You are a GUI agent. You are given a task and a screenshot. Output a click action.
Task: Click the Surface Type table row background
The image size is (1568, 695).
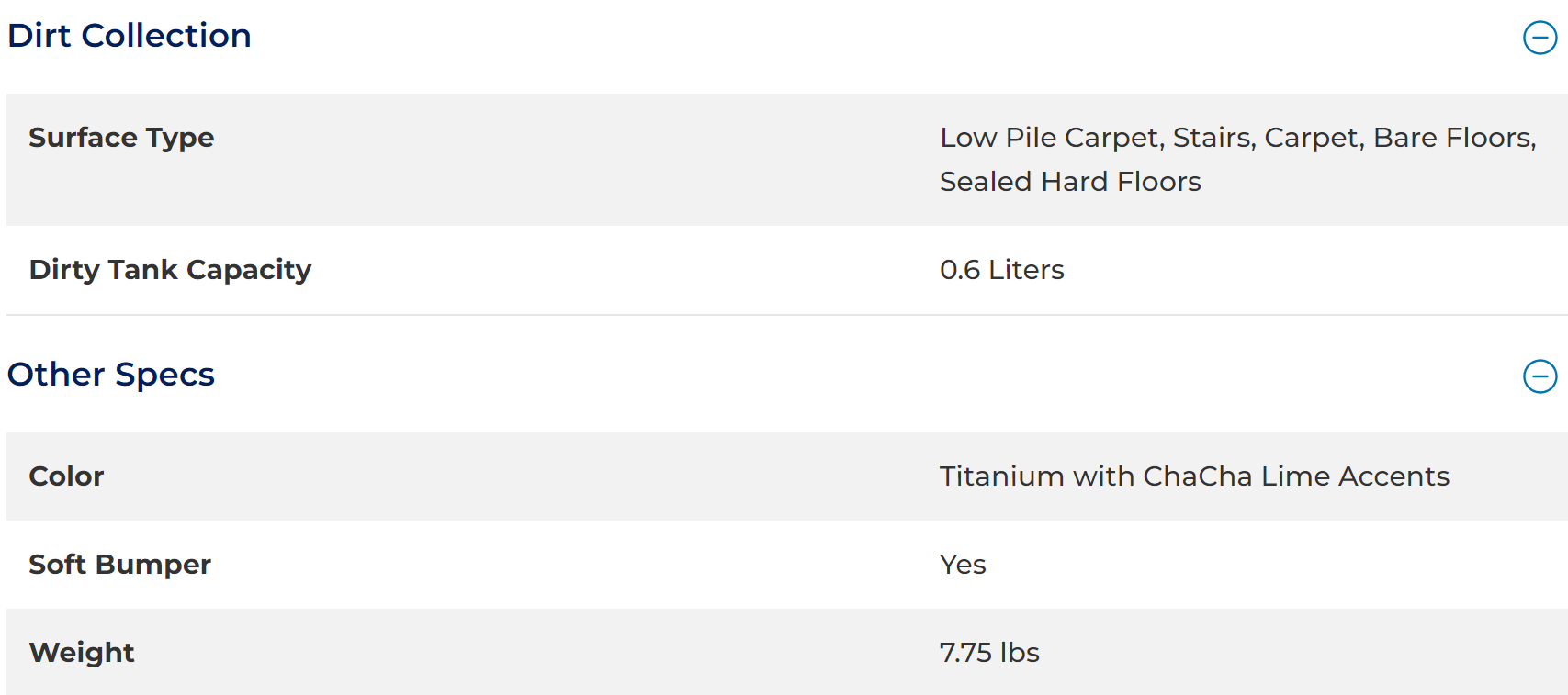[x=787, y=160]
